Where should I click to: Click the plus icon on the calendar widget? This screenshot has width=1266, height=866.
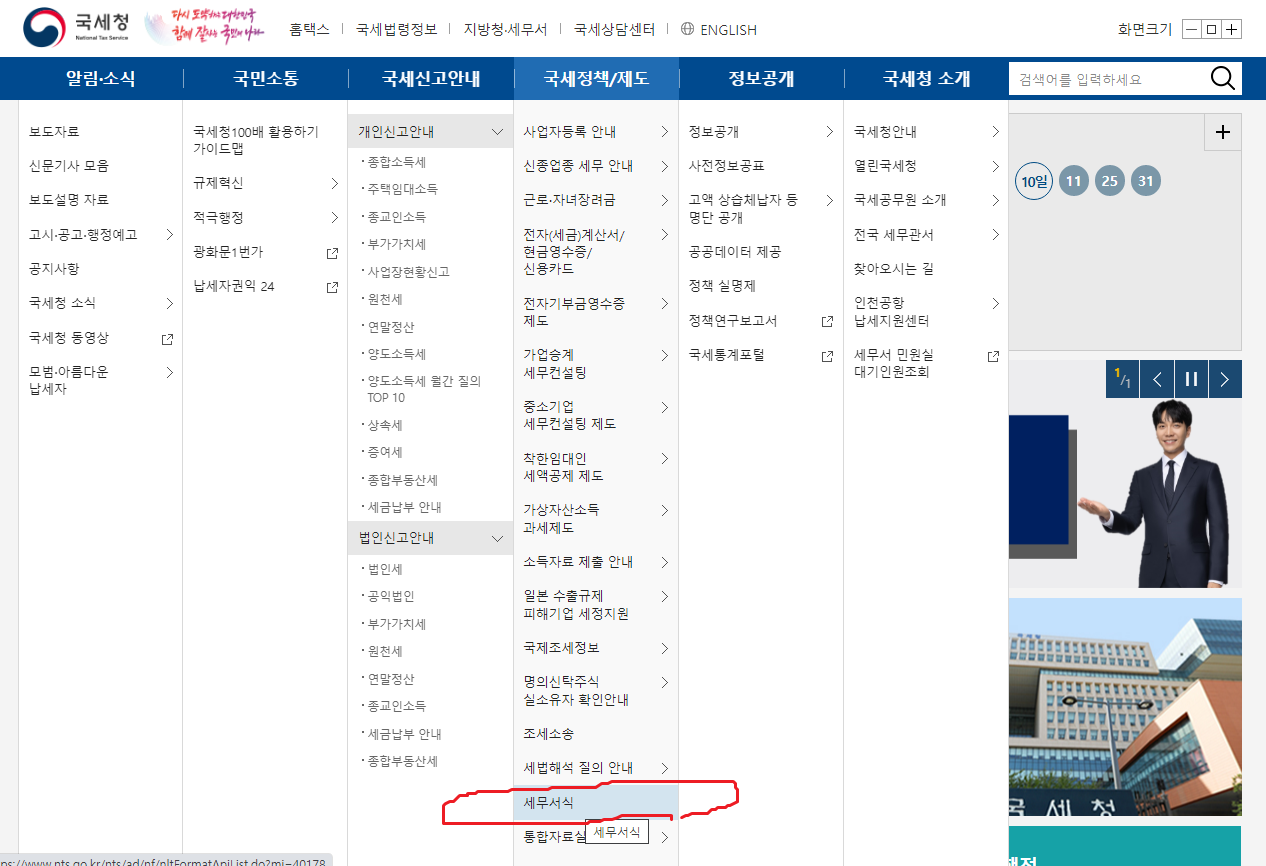click(x=1222, y=131)
